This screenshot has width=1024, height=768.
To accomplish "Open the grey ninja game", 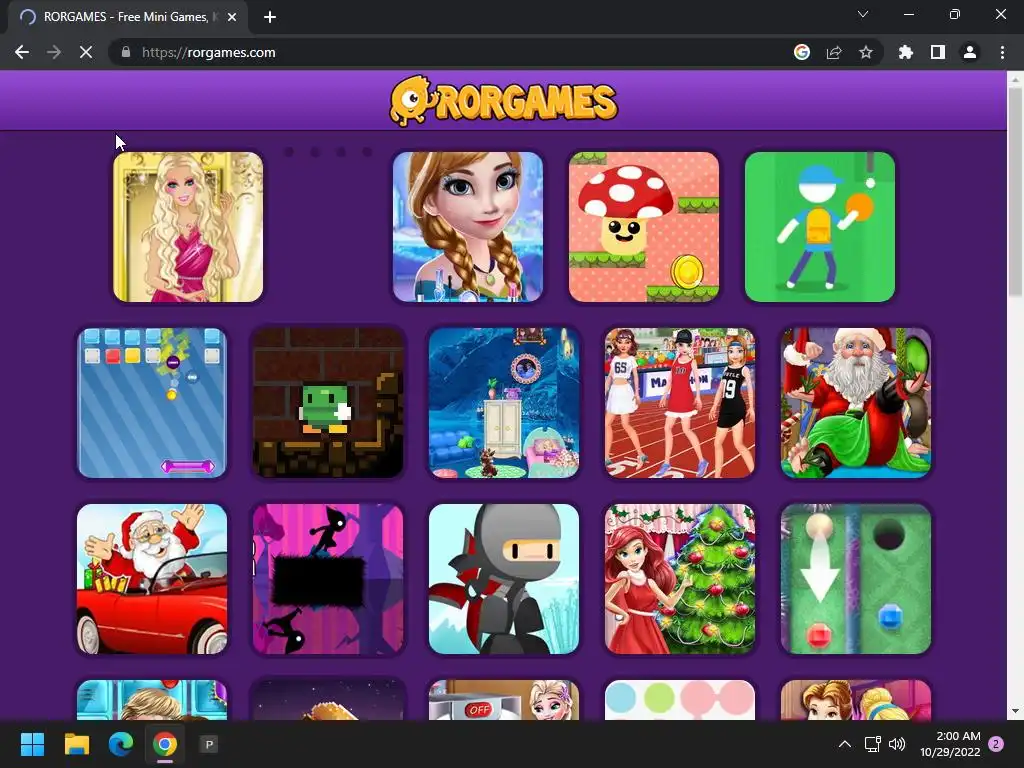I will coord(504,579).
